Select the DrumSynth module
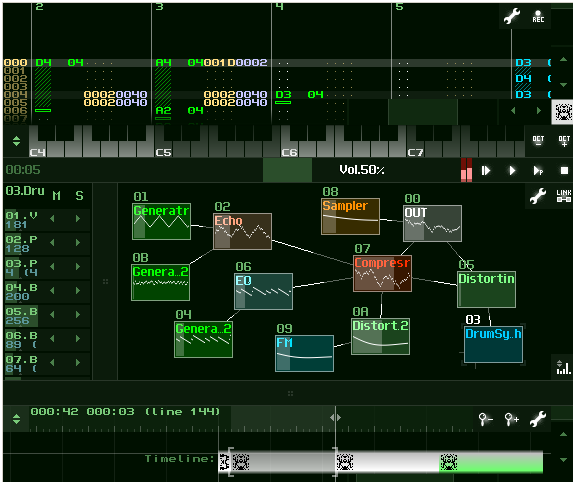Viewport: 575px width, 484px height. (493, 345)
